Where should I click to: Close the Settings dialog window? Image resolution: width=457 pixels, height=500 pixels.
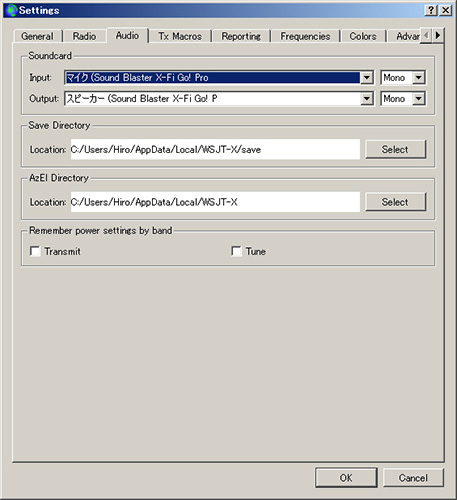click(x=446, y=10)
